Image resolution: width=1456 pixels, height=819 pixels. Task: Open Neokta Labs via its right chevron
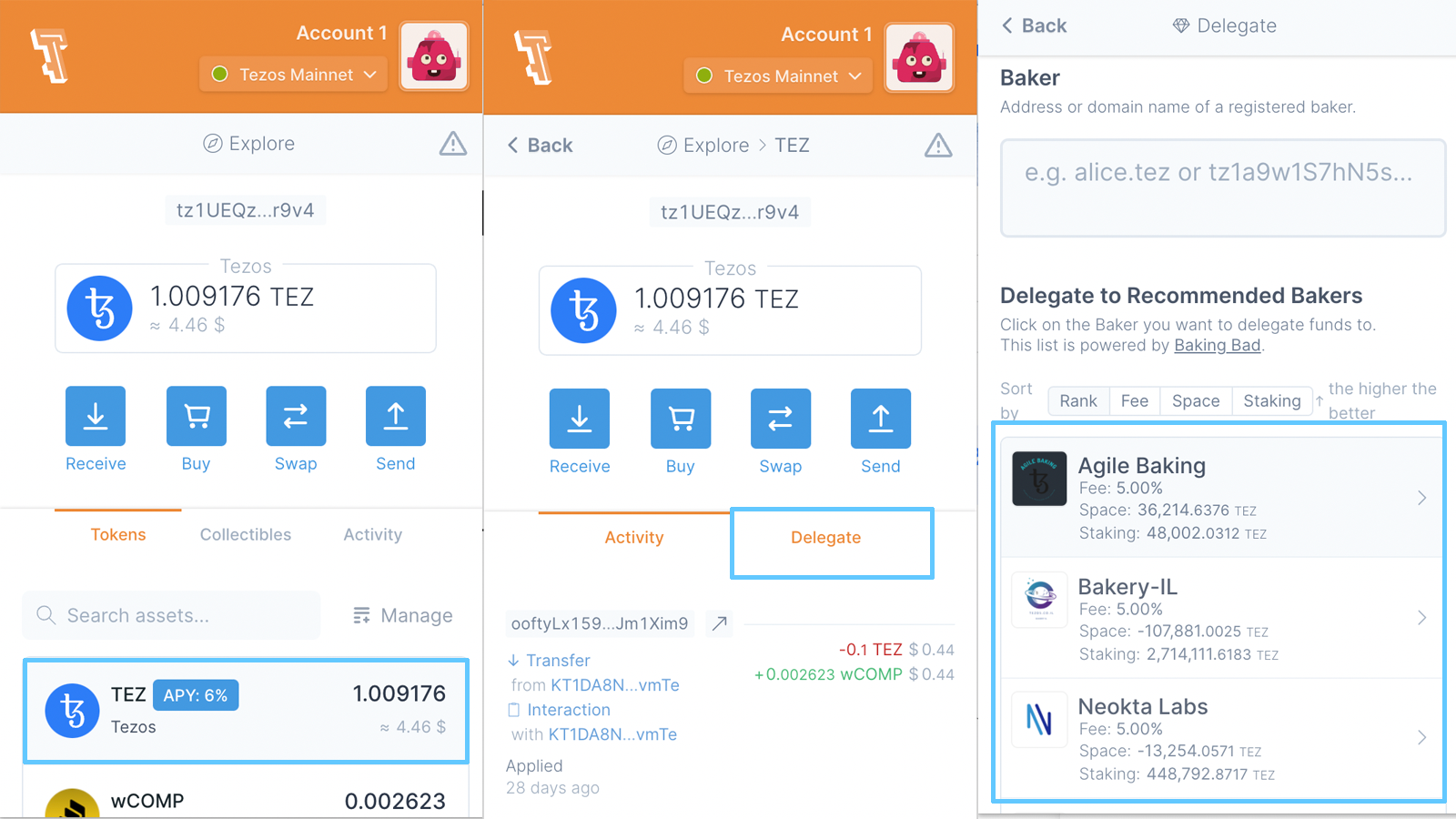point(1421,738)
